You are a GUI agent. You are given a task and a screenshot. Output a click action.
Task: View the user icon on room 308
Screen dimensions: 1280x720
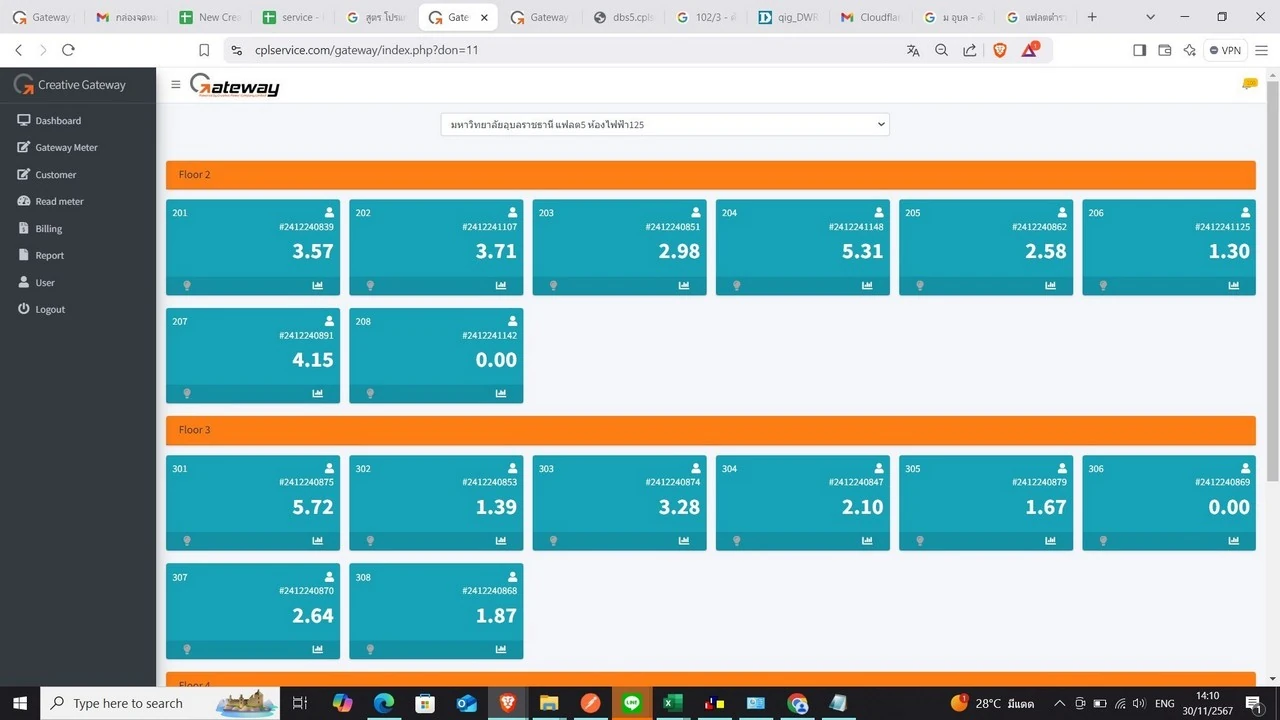pos(512,577)
